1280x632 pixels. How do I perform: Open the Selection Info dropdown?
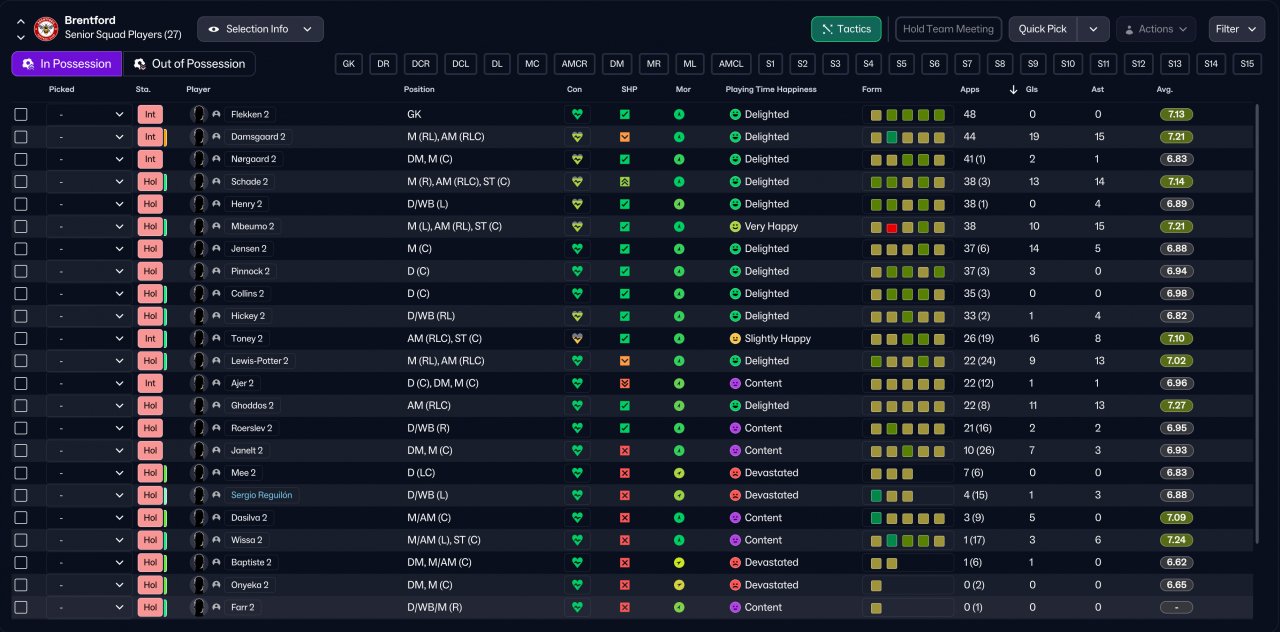point(260,29)
